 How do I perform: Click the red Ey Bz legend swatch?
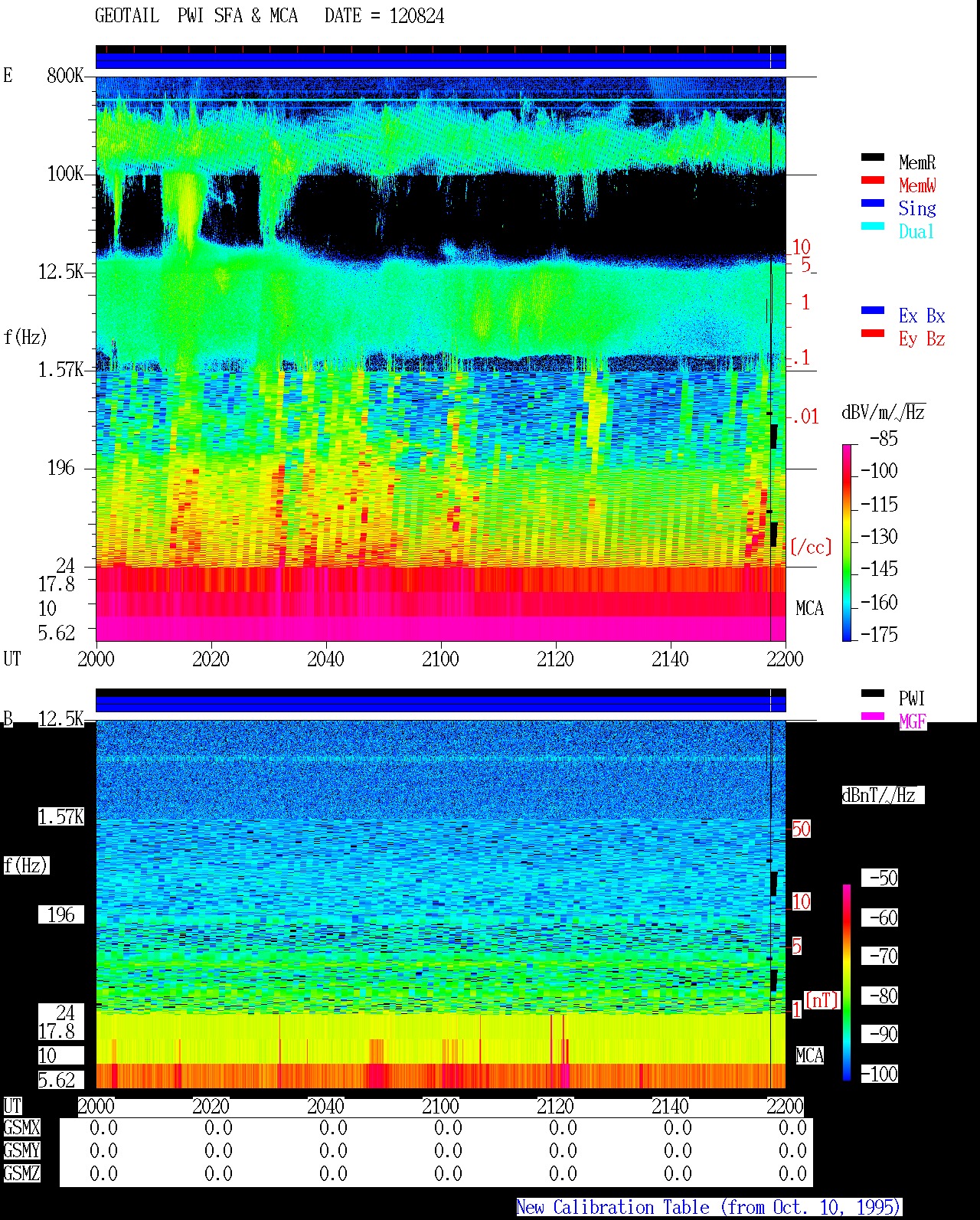click(x=873, y=333)
